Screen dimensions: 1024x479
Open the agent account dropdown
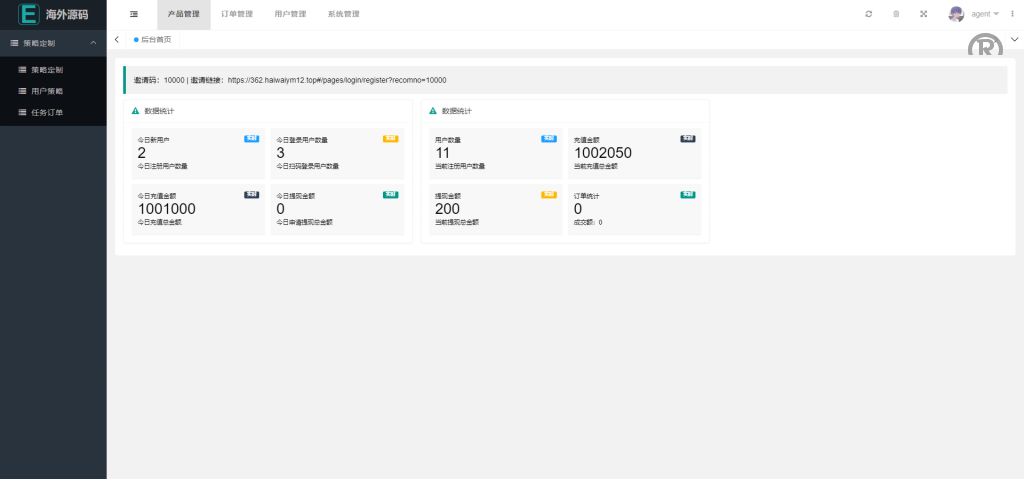[x=984, y=14]
